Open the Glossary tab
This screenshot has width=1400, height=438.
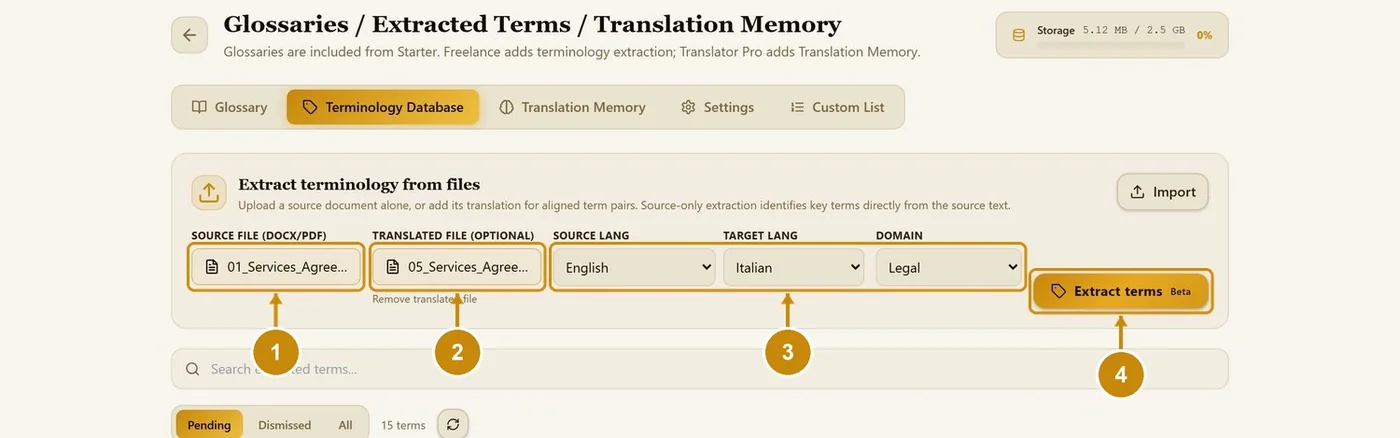[x=229, y=107]
